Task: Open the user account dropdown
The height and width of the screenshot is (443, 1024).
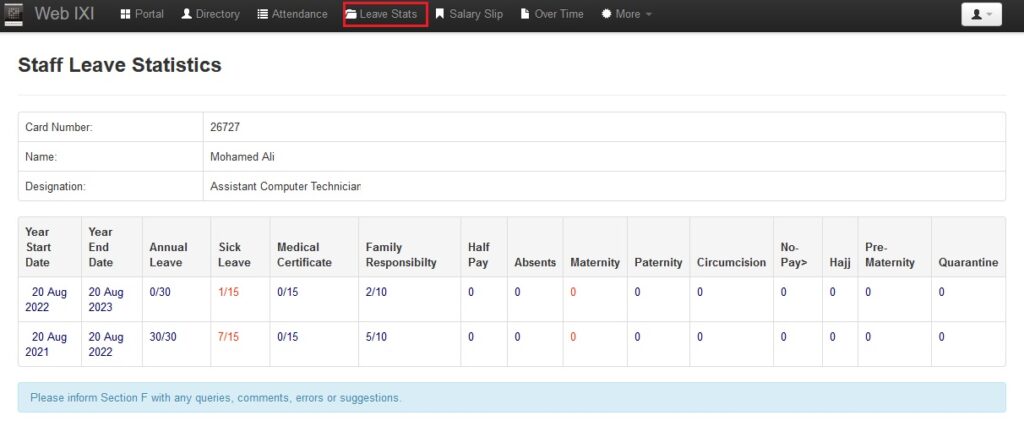Action: tap(980, 15)
